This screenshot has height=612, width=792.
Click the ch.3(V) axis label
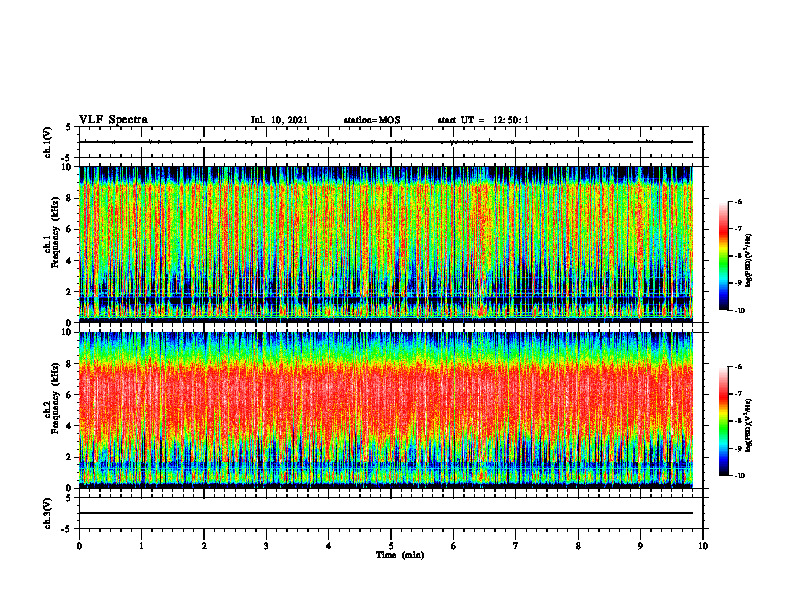click(47, 513)
